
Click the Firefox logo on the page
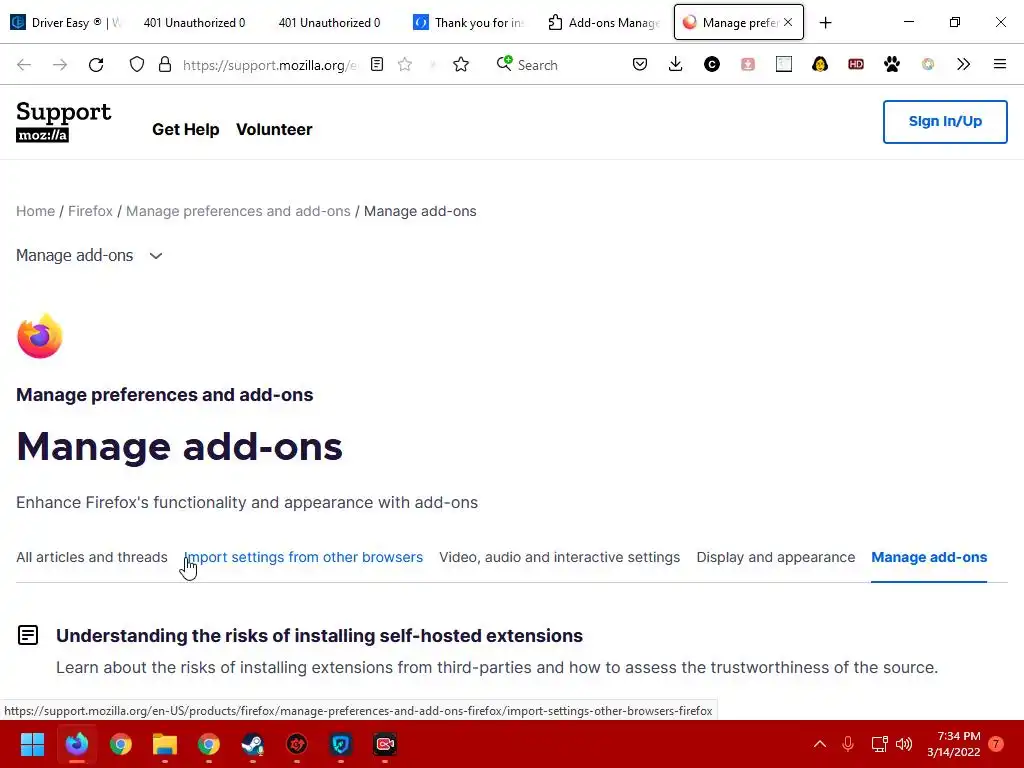[40, 336]
